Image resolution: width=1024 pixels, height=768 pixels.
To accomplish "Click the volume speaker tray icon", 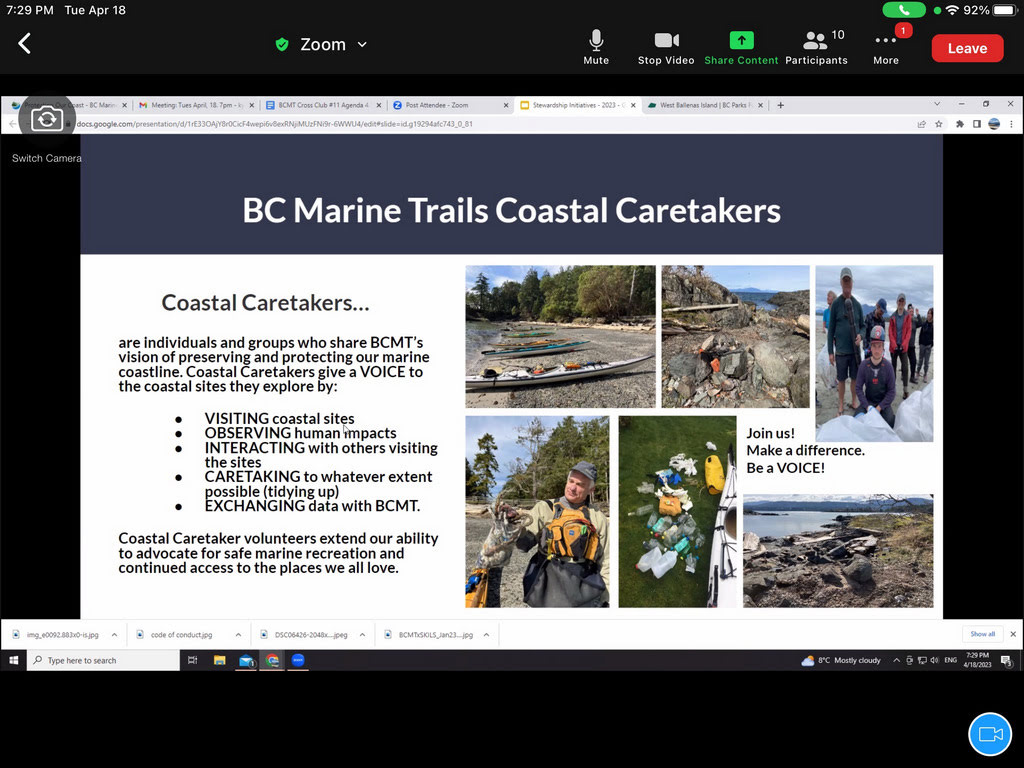I will point(935,660).
